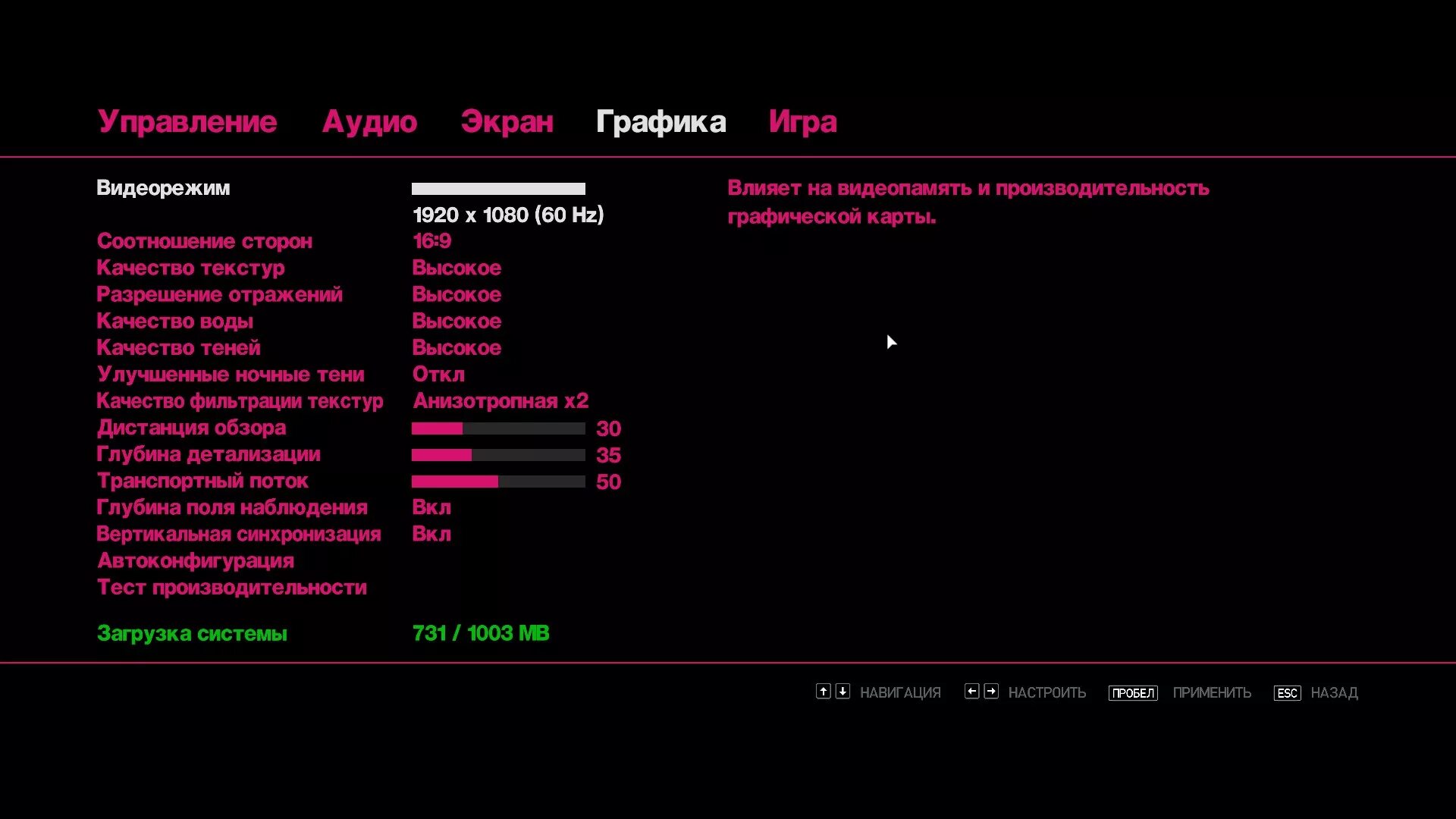Adjust the Дистанция обзора slider
The height and width of the screenshot is (819, 1456).
click(x=498, y=428)
